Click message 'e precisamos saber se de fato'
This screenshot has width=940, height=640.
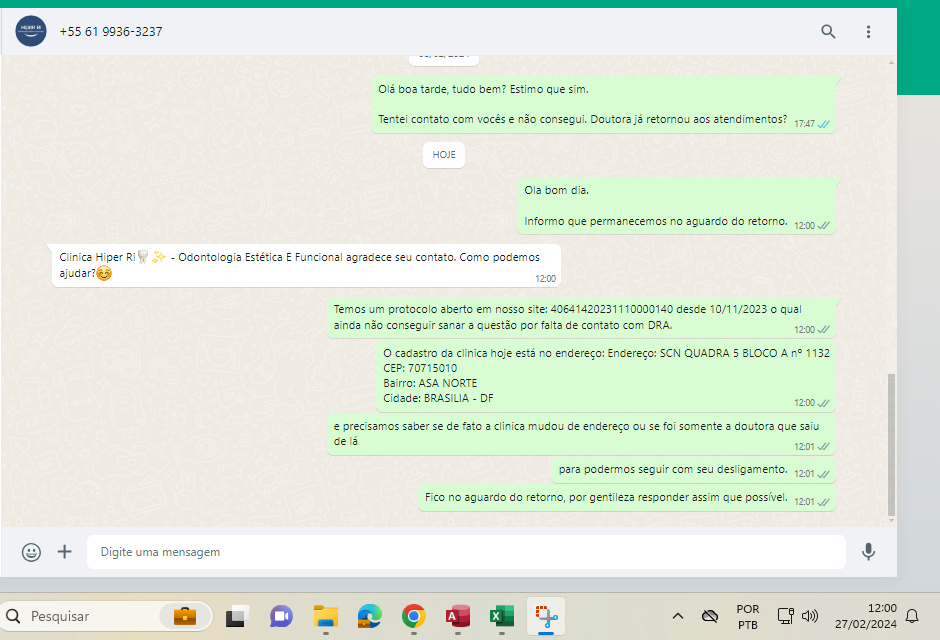(x=582, y=434)
